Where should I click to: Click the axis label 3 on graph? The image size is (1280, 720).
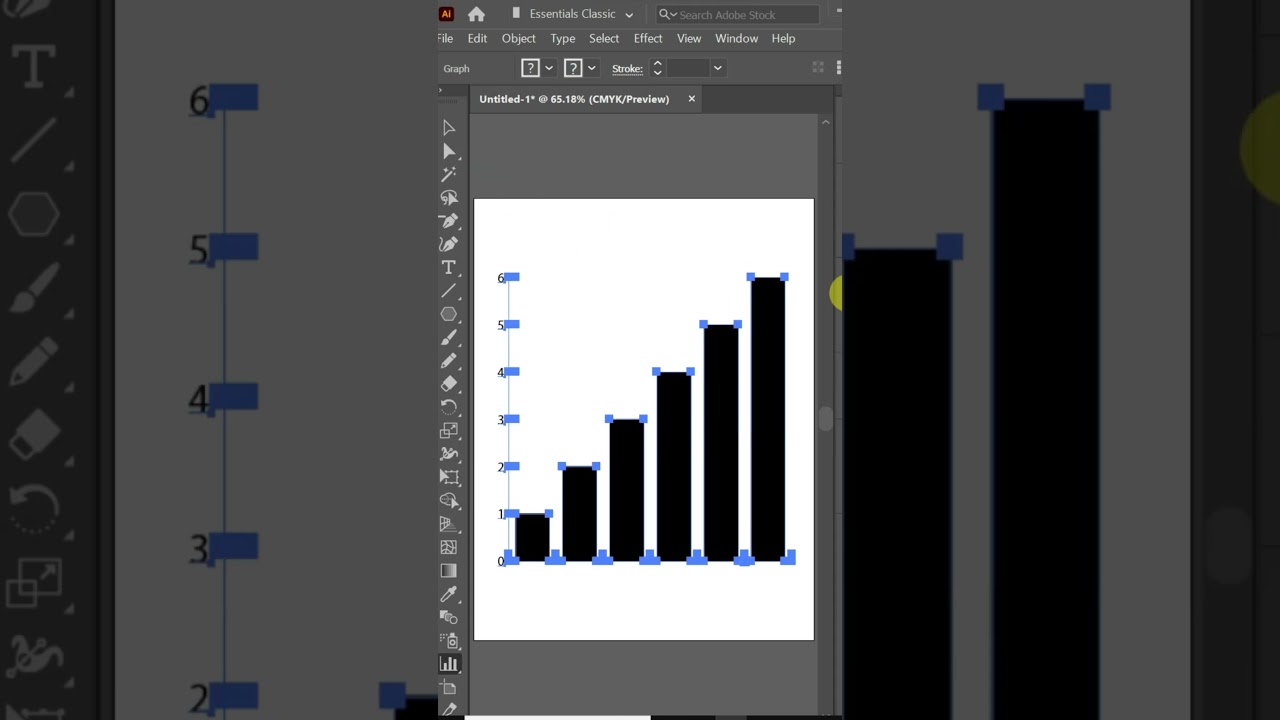[501, 420]
